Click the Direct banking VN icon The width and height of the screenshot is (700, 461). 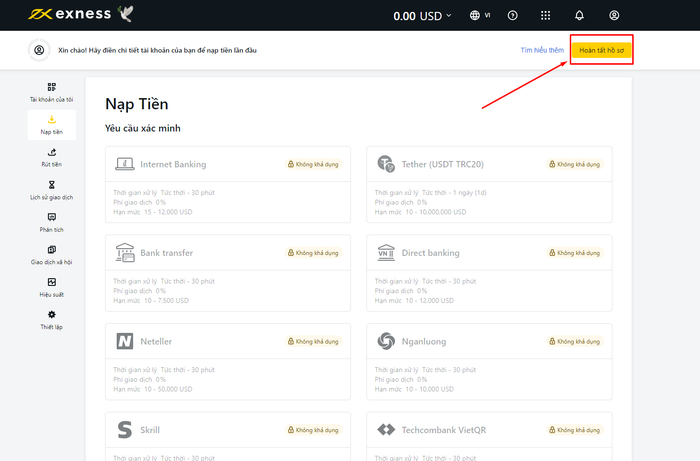pyautogui.click(x=386, y=253)
